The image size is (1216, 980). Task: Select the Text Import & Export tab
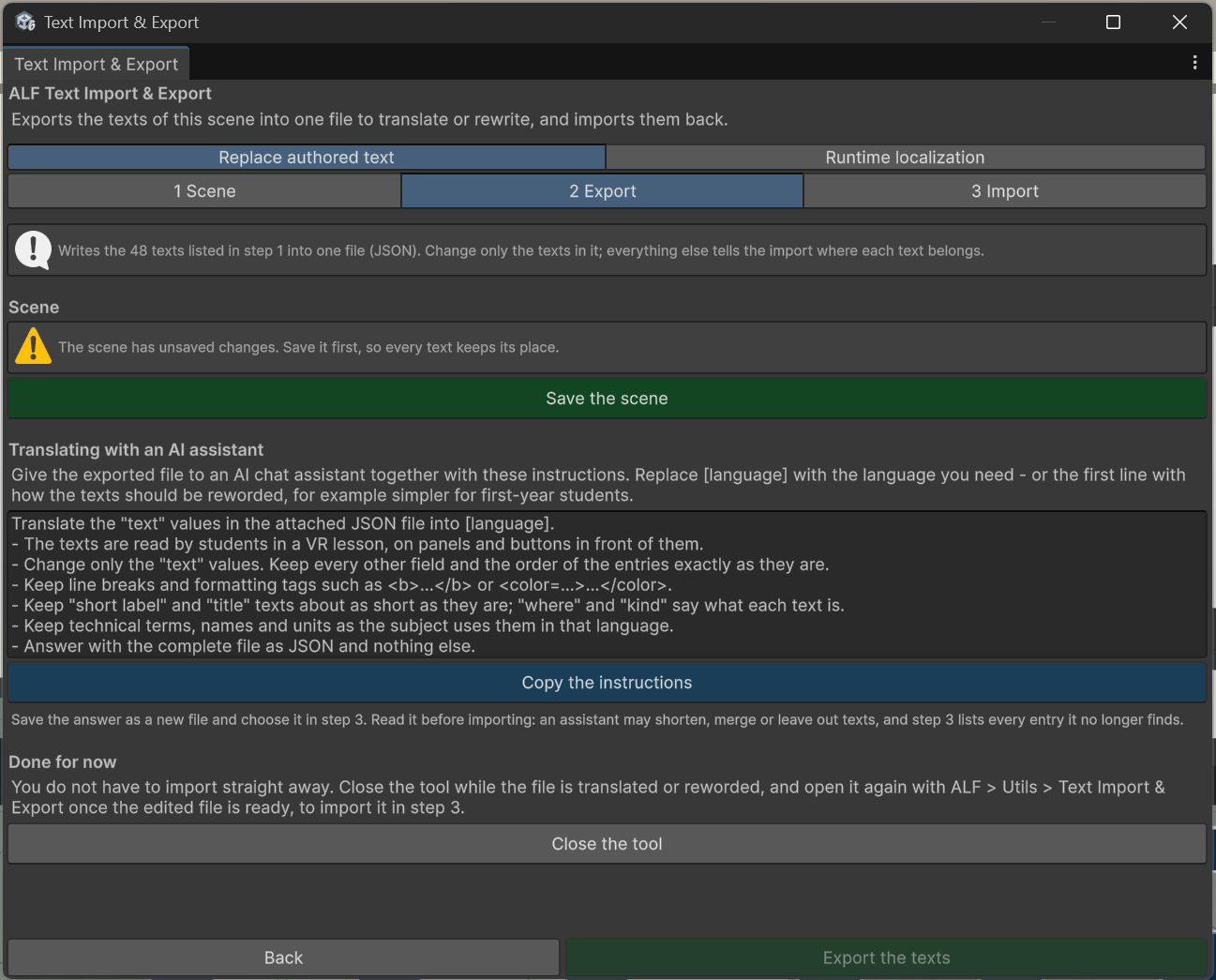pyautogui.click(x=97, y=64)
